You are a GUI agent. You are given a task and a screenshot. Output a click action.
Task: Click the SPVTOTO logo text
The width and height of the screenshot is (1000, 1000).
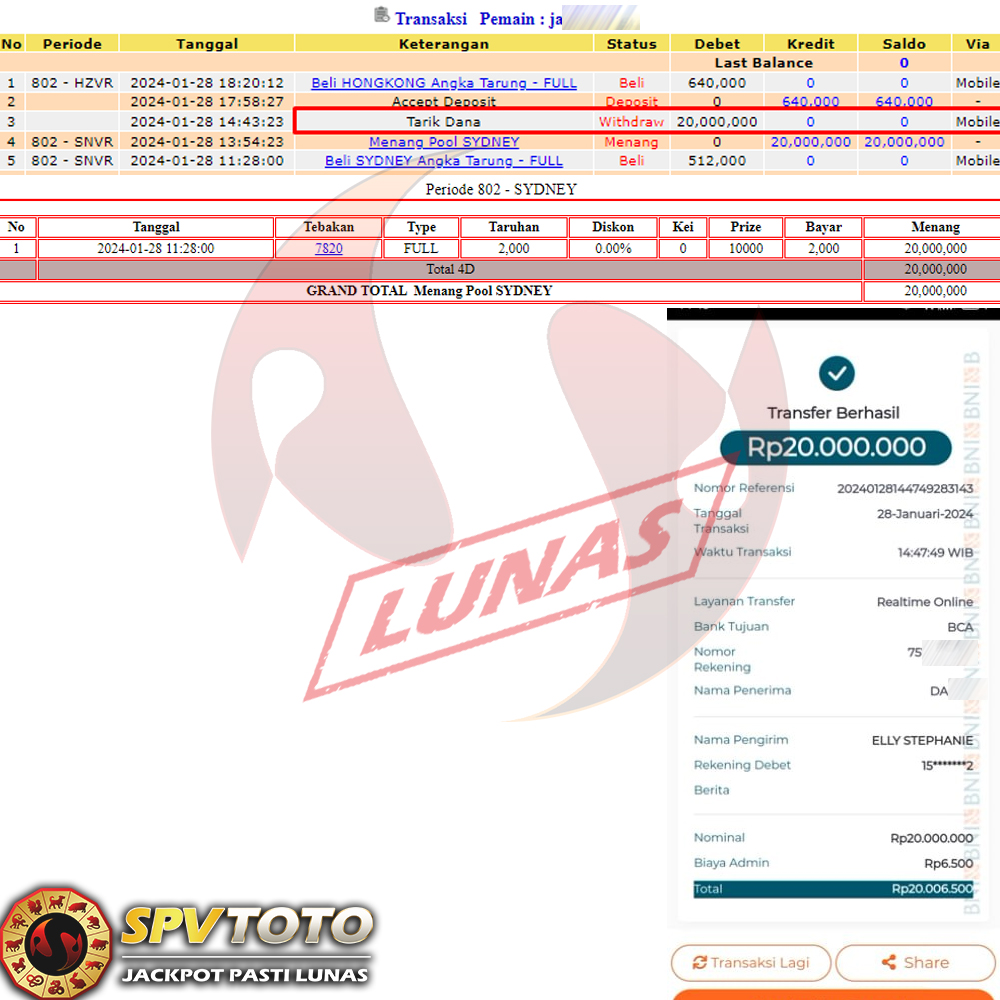[x=246, y=927]
